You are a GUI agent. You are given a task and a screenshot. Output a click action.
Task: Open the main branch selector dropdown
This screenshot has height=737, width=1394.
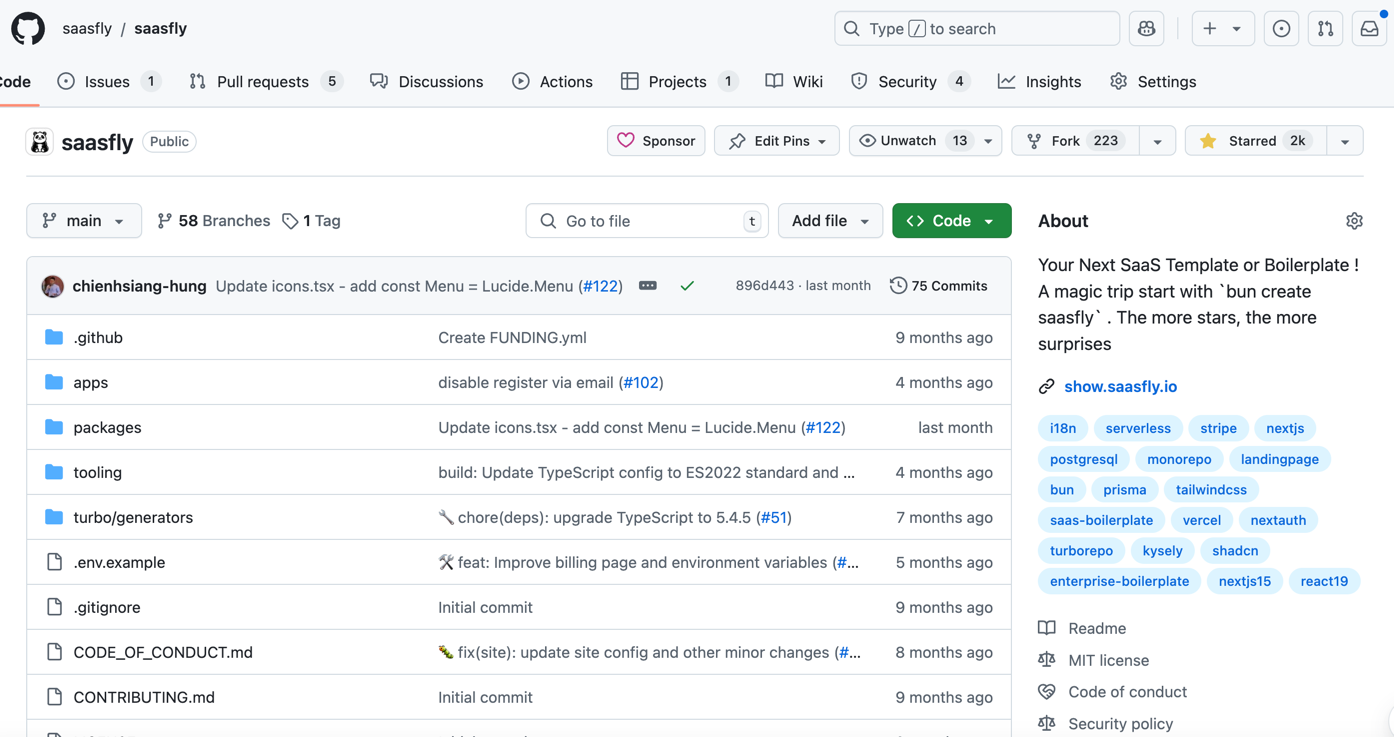84,220
